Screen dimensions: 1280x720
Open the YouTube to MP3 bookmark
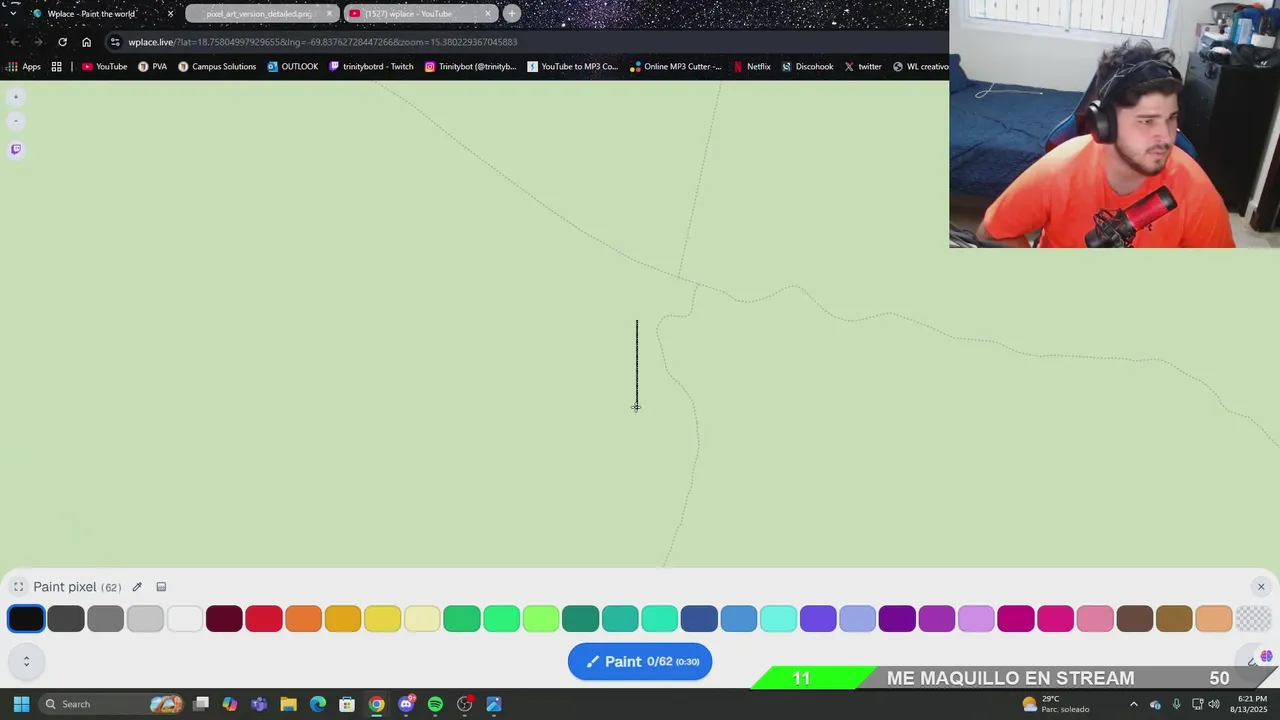[573, 67]
